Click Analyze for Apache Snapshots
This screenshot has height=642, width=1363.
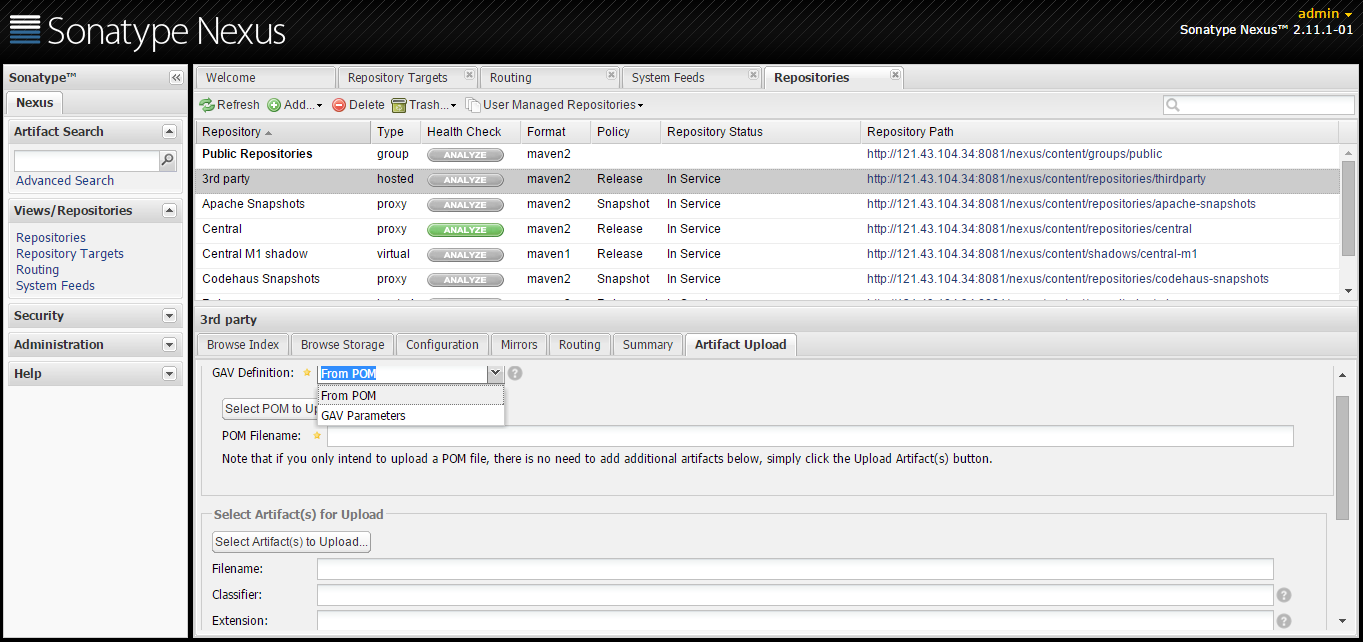click(x=465, y=205)
